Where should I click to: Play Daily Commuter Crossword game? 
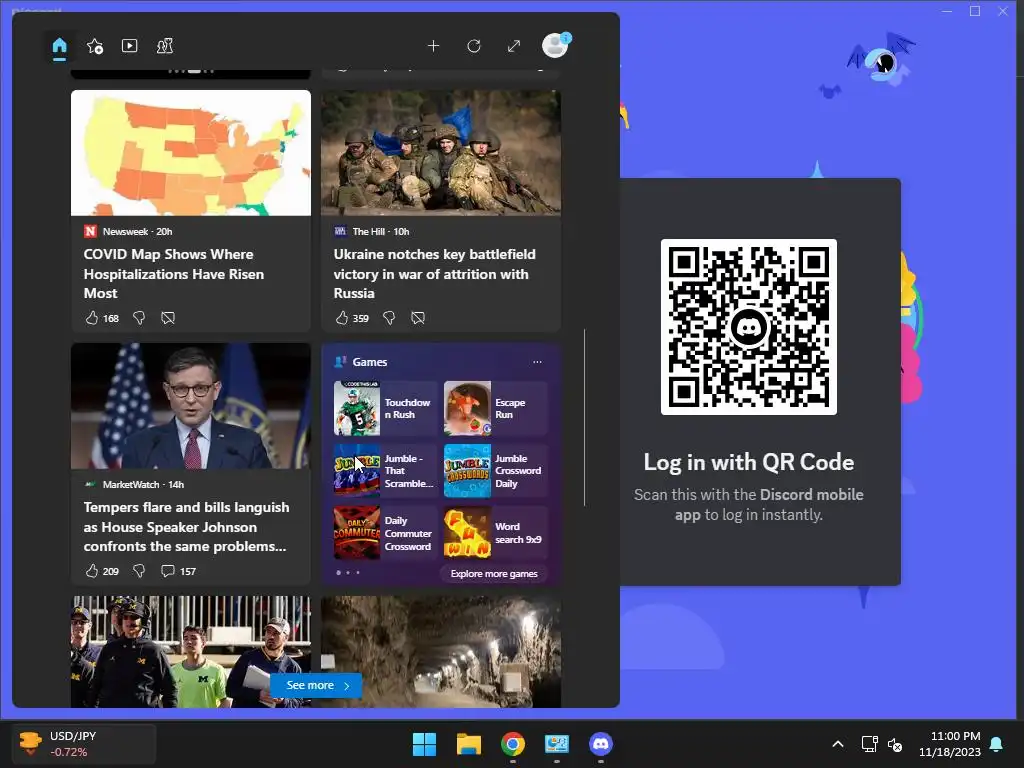pyautogui.click(x=385, y=533)
